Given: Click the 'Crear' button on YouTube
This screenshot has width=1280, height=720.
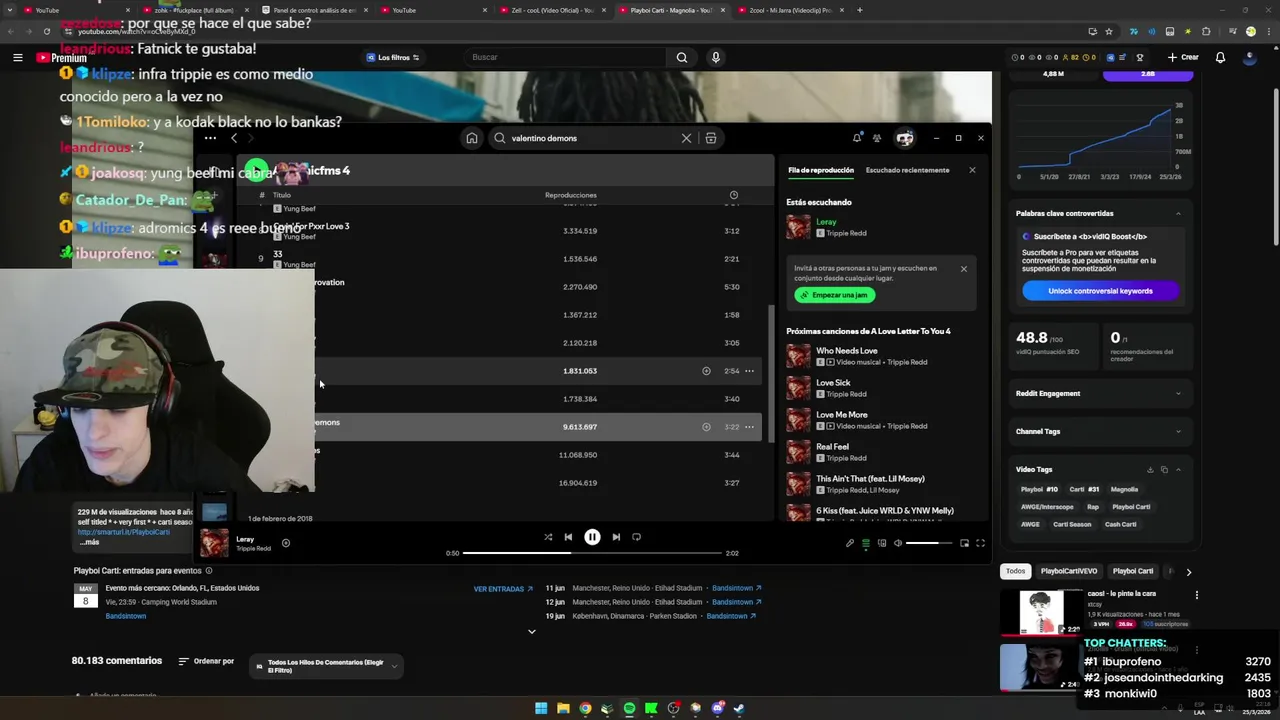Looking at the screenshot, I should click(1183, 57).
